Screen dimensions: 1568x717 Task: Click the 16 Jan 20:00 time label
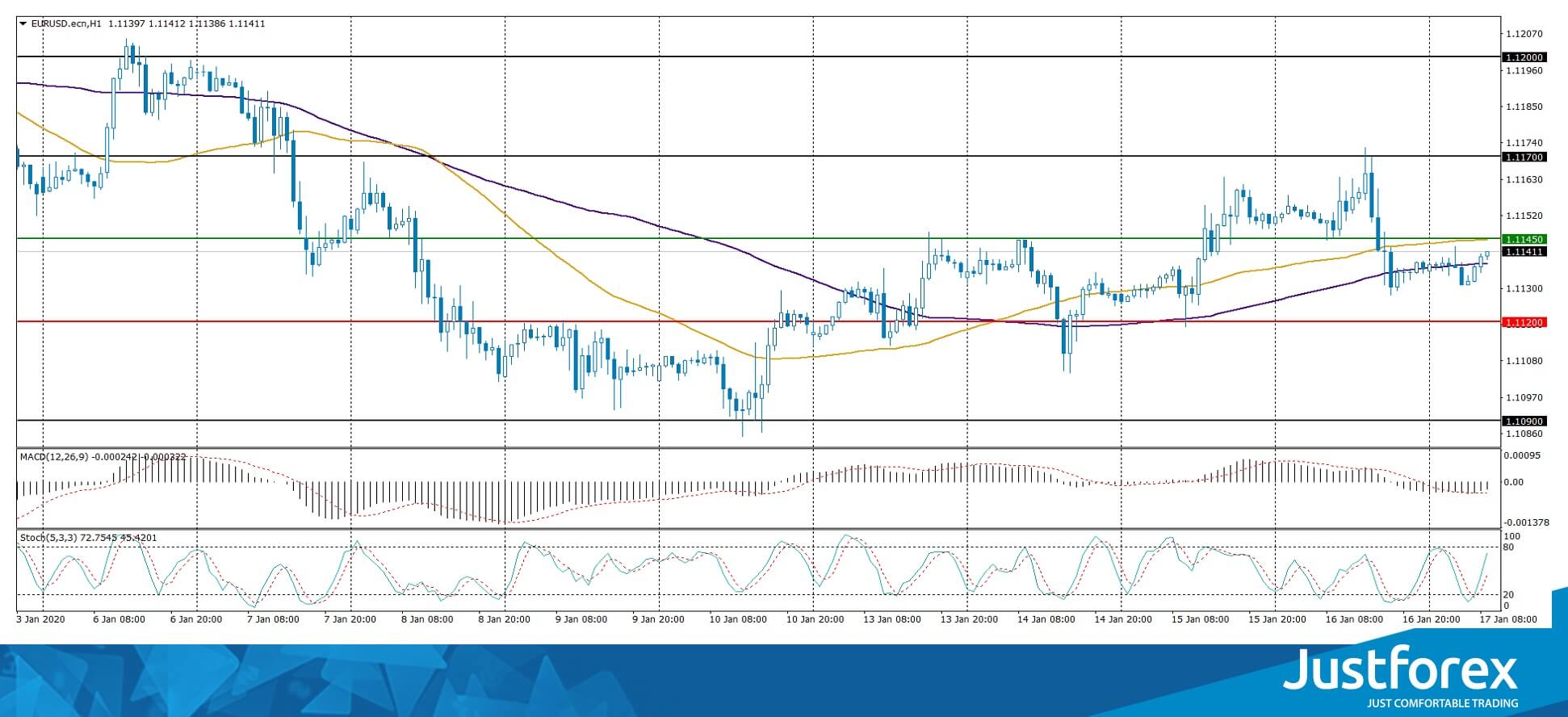(1432, 619)
